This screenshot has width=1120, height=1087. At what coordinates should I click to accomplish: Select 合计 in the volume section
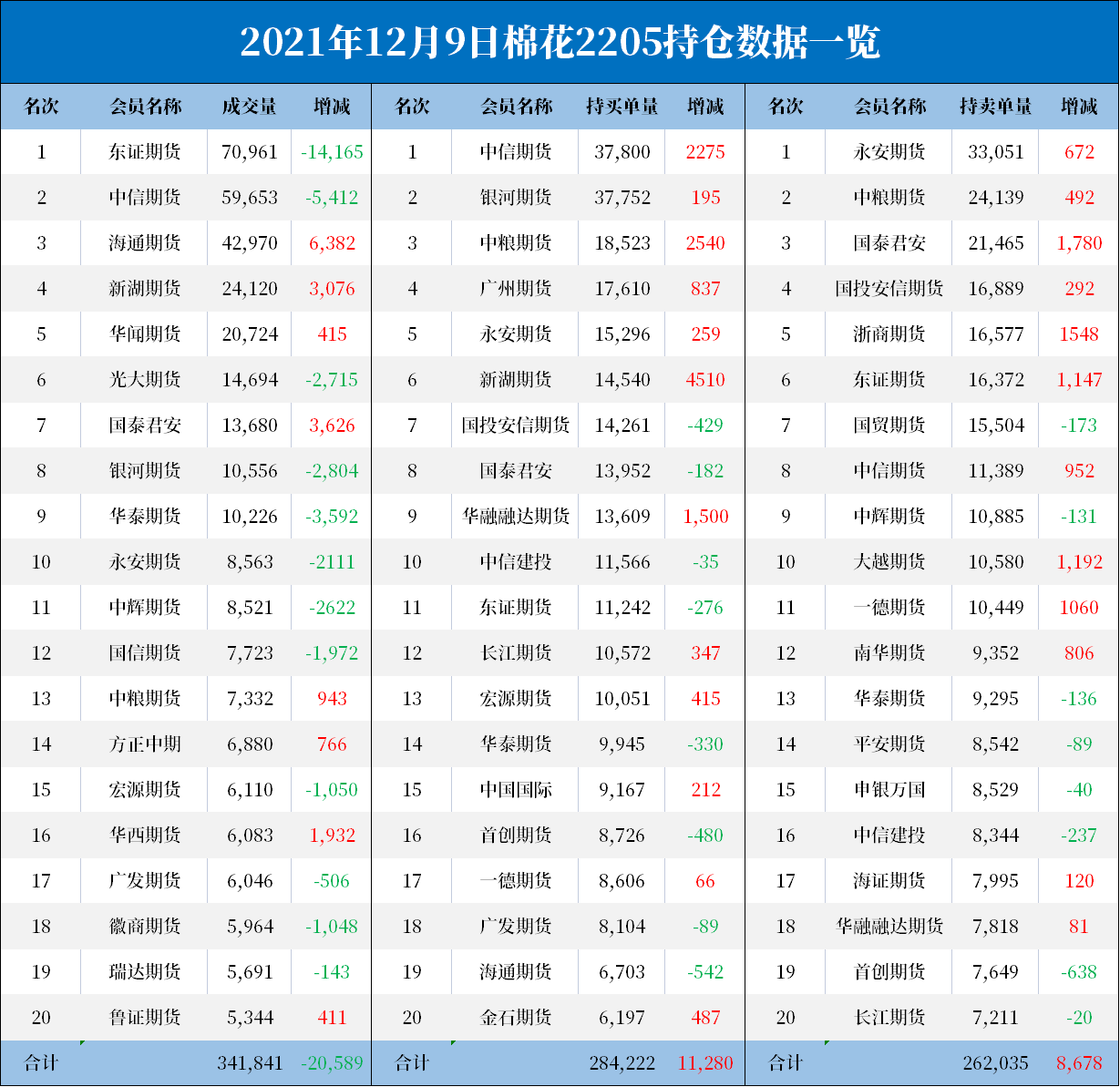click(x=41, y=1062)
